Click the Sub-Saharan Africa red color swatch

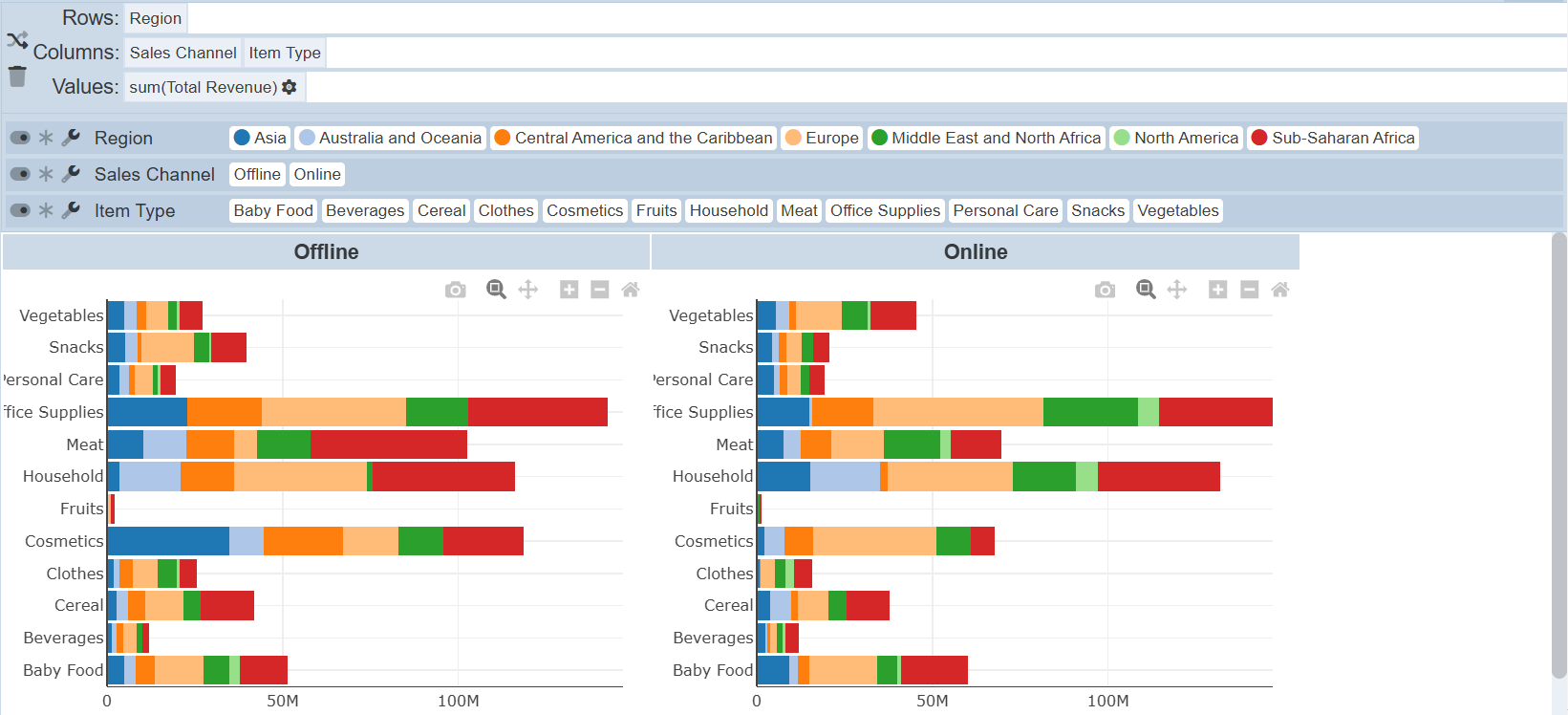click(x=1259, y=138)
